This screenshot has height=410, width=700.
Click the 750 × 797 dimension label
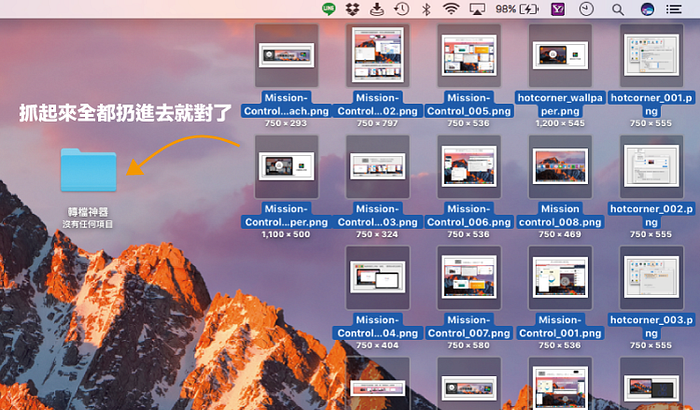click(378, 123)
